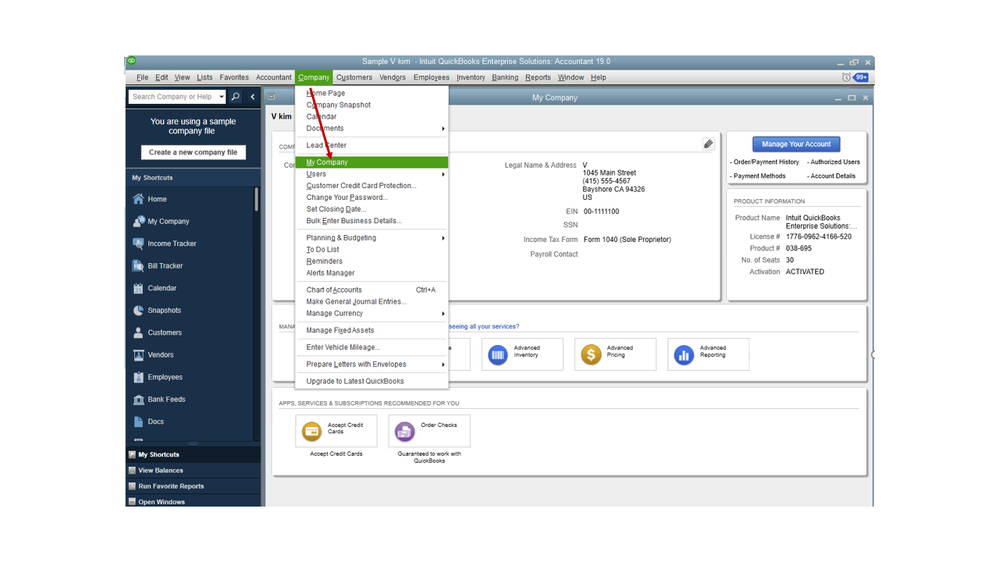This screenshot has height=562, width=999.
Task: Click the Calendar shortcut icon in sidebar
Action: [x=138, y=288]
